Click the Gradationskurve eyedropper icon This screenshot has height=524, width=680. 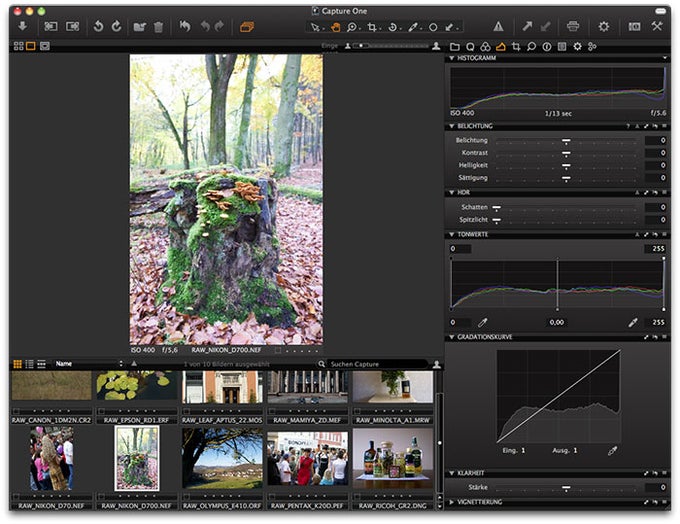[612, 451]
